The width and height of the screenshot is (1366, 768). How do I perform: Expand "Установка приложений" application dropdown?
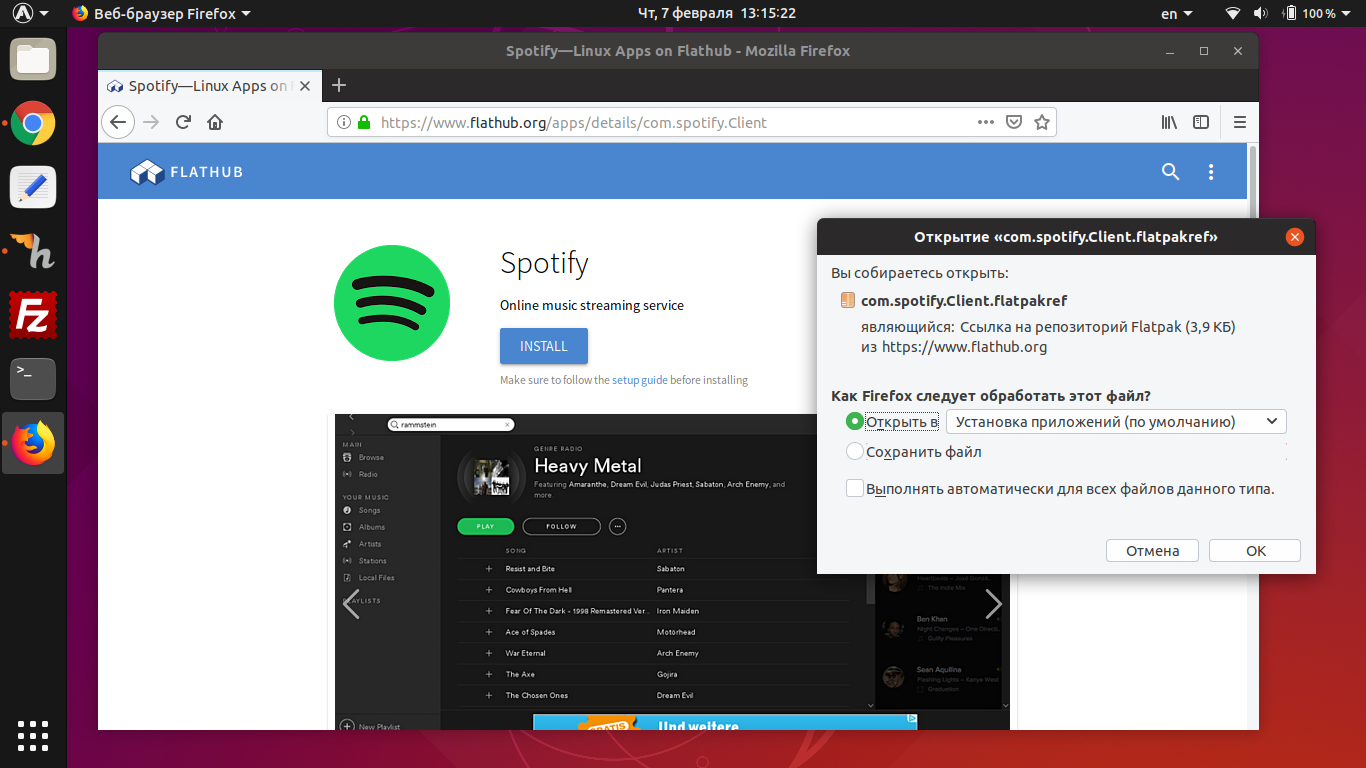(1116, 421)
